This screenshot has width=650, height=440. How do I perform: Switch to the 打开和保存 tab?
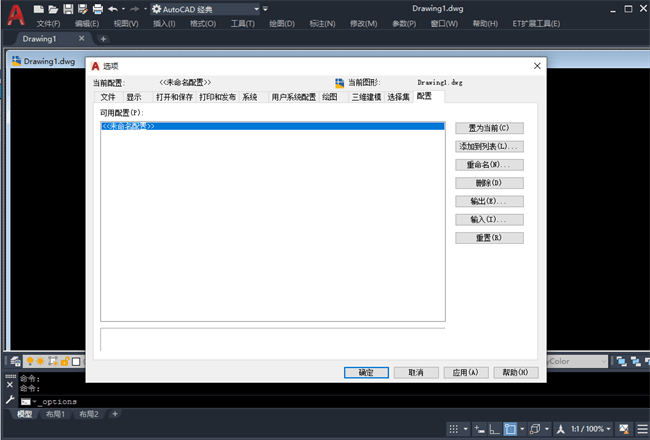(174, 97)
